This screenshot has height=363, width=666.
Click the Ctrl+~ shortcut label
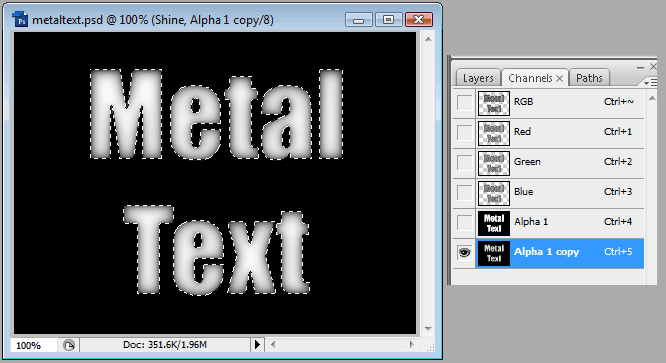pos(619,102)
